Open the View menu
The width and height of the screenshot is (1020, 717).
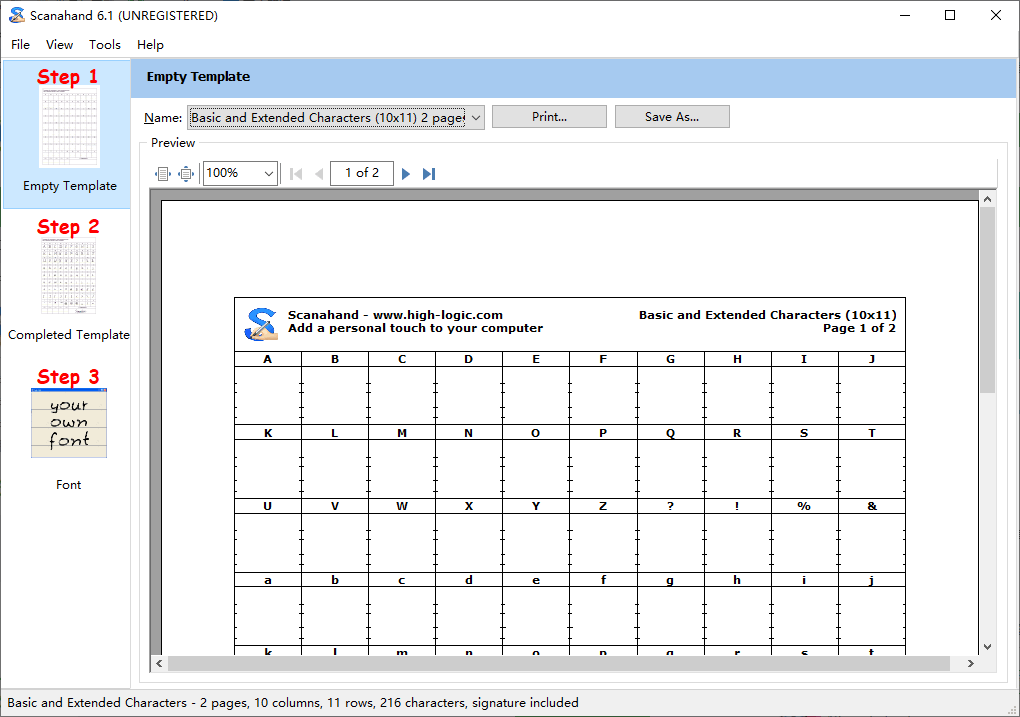point(59,44)
